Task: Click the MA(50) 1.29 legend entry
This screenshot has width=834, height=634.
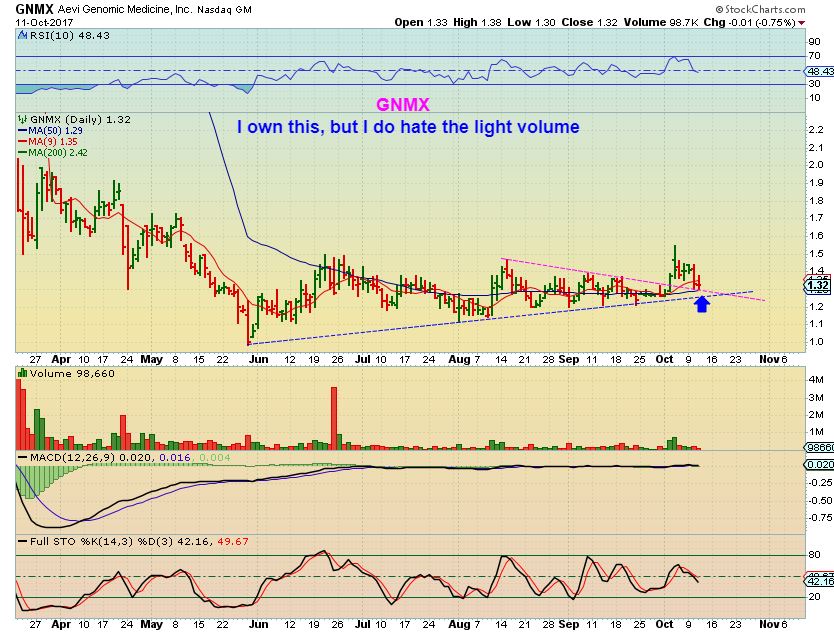Action: click(55, 130)
